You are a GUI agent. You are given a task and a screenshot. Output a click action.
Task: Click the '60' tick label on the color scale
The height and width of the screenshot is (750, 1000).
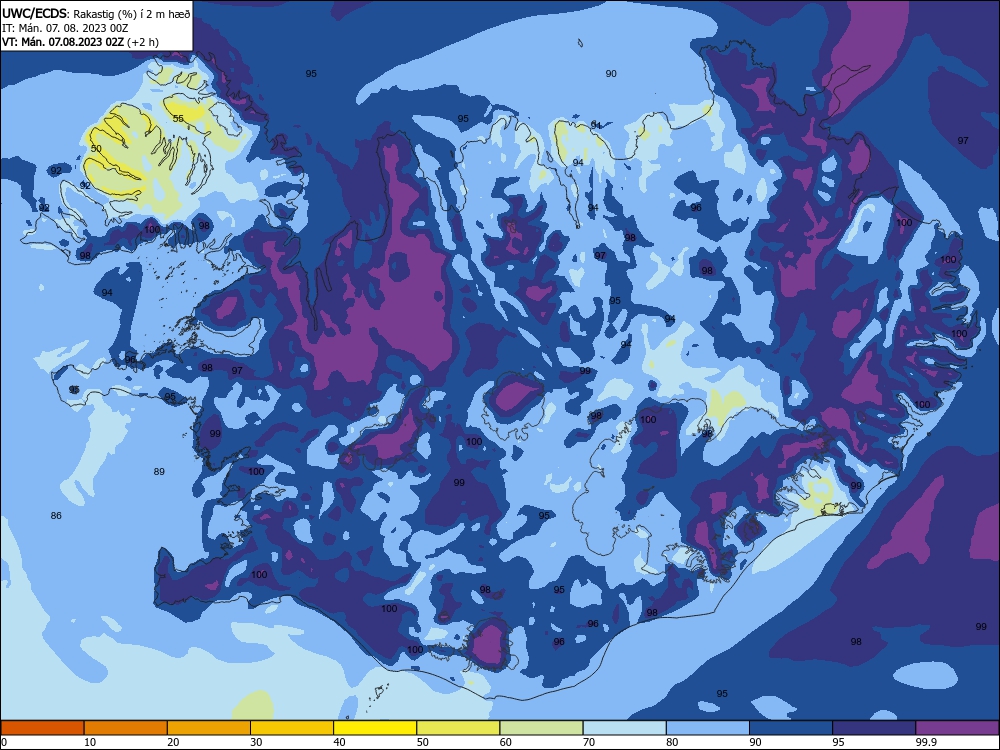(x=506, y=742)
